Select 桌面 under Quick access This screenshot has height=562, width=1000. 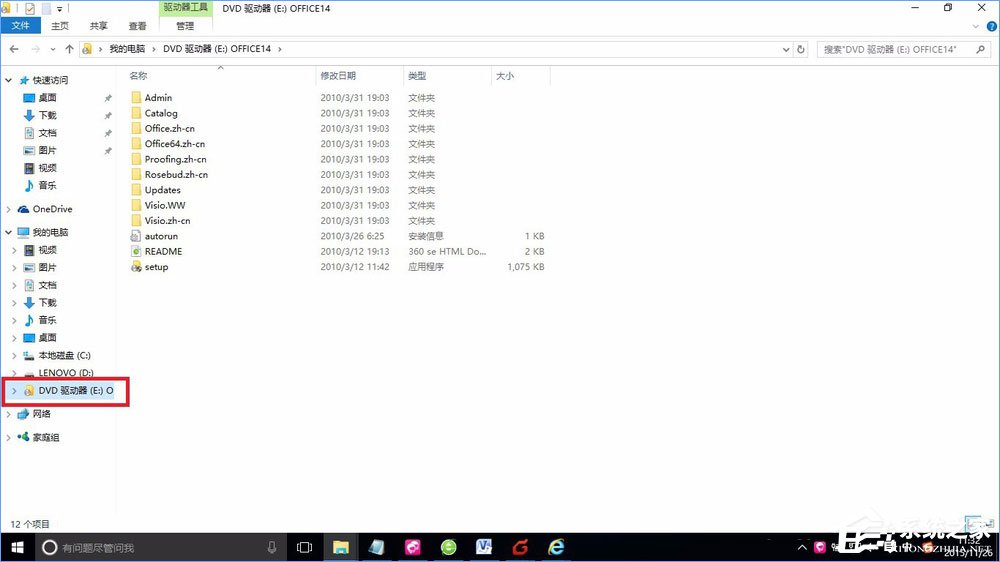pos(47,98)
